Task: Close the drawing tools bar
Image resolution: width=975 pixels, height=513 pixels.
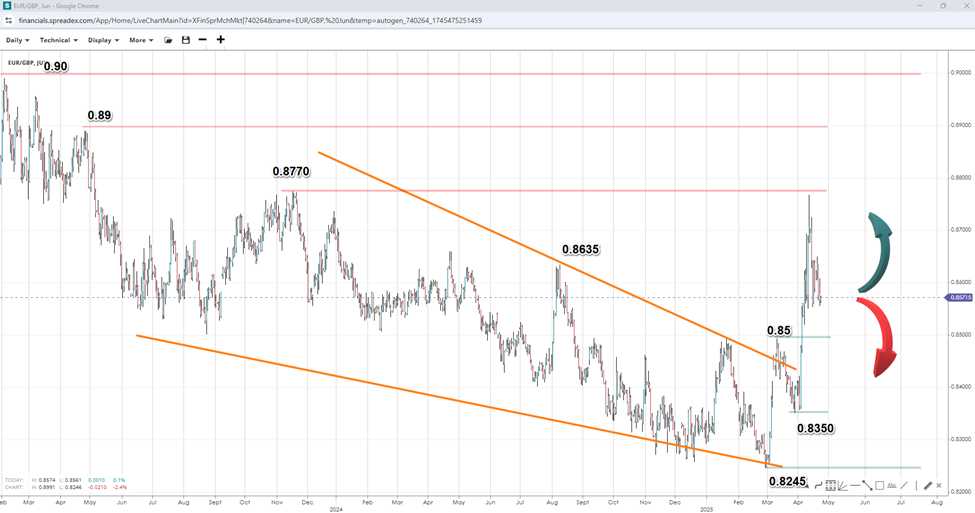Action: click(939, 485)
